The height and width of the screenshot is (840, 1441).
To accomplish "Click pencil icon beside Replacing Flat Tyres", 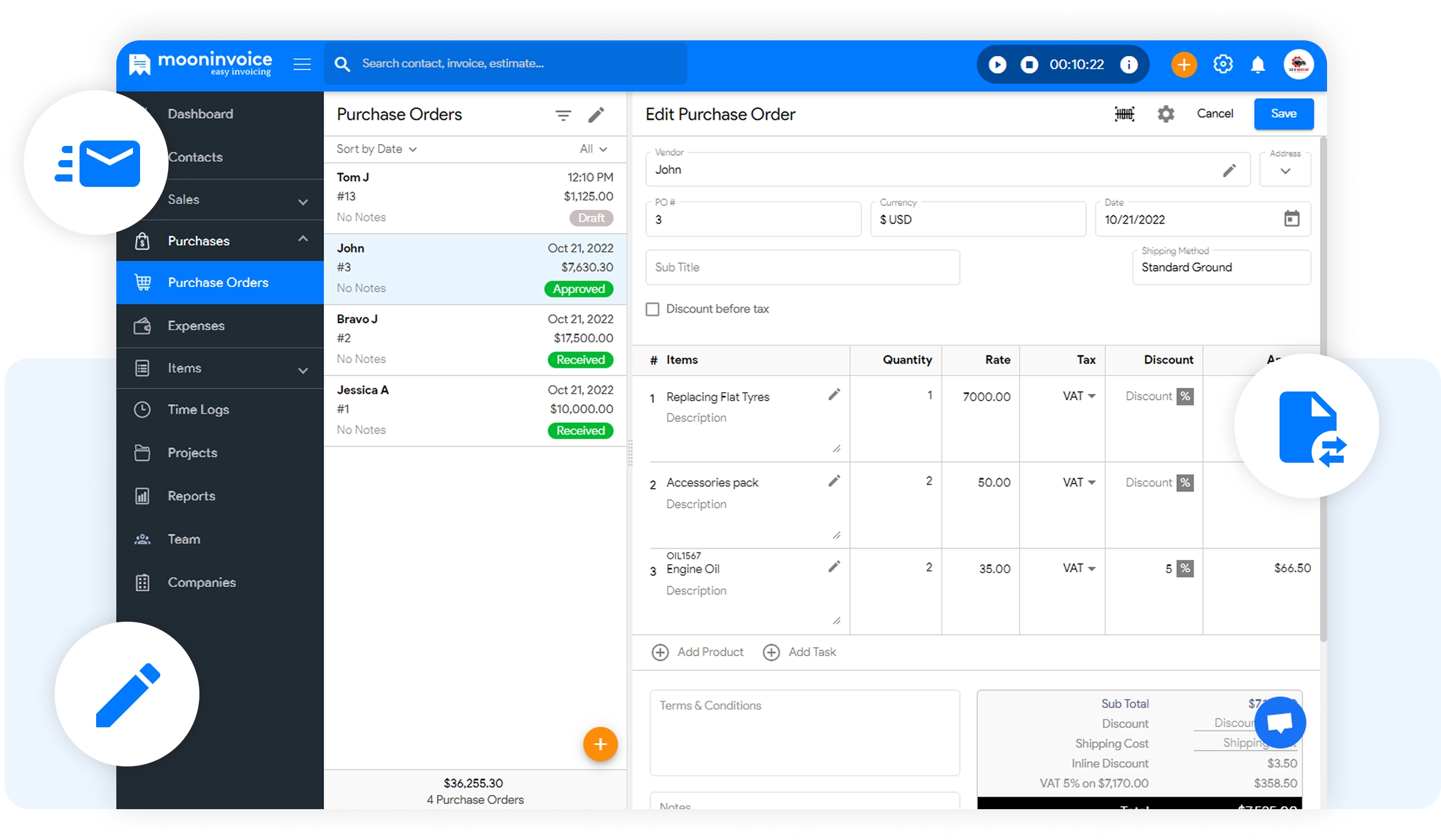I will coord(834,395).
